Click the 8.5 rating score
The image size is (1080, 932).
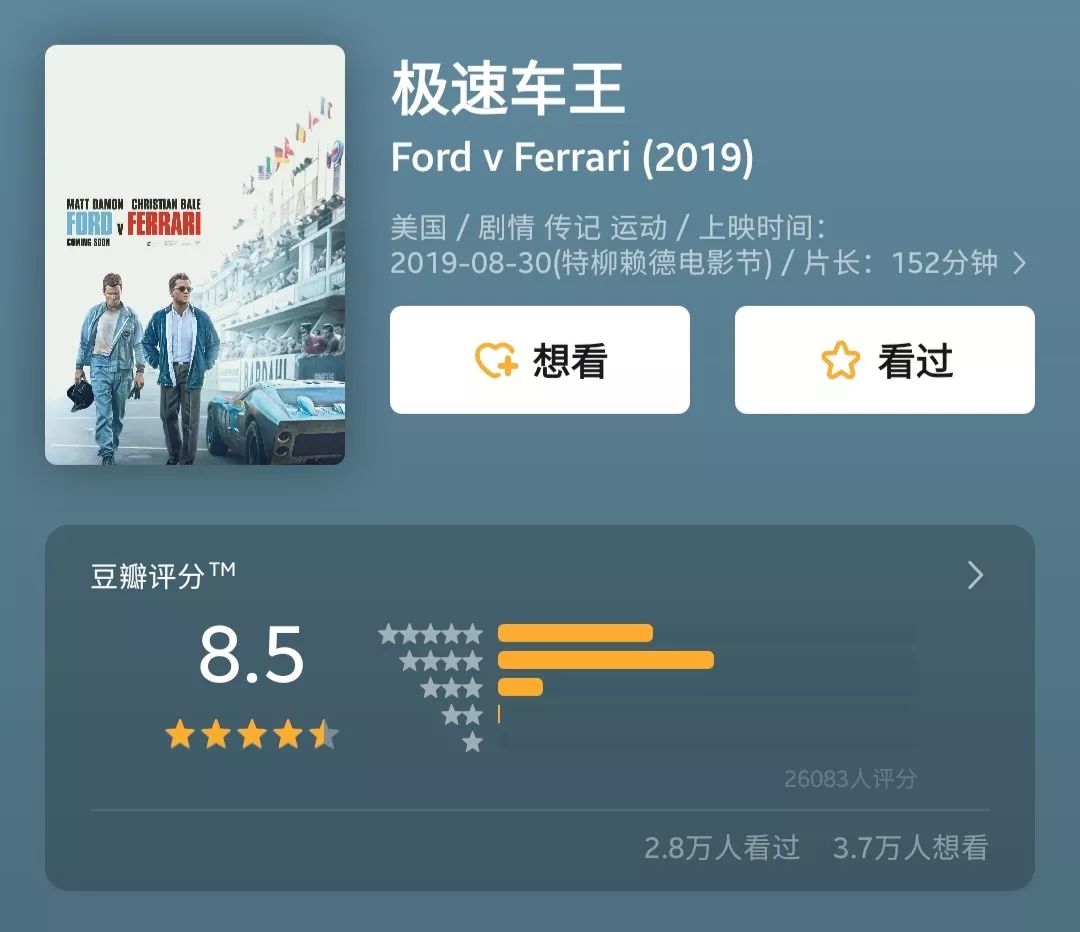tap(251, 656)
